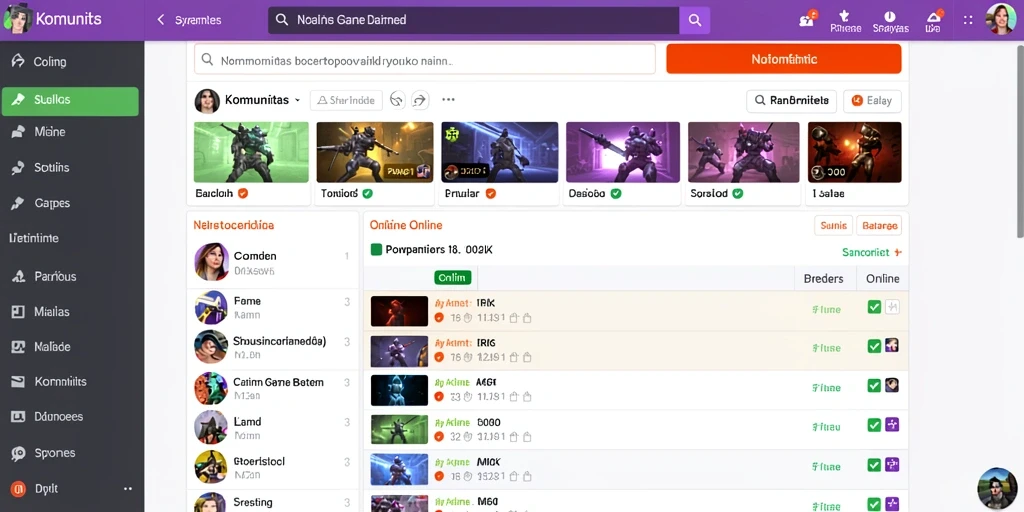
Task: Open floating avatar bubble in bottom right
Action: 997,488
